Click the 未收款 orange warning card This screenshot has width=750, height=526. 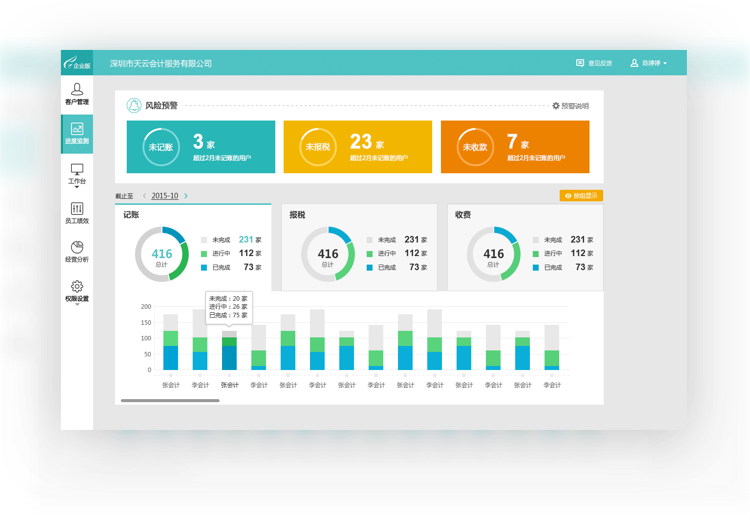click(x=515, y=147)
